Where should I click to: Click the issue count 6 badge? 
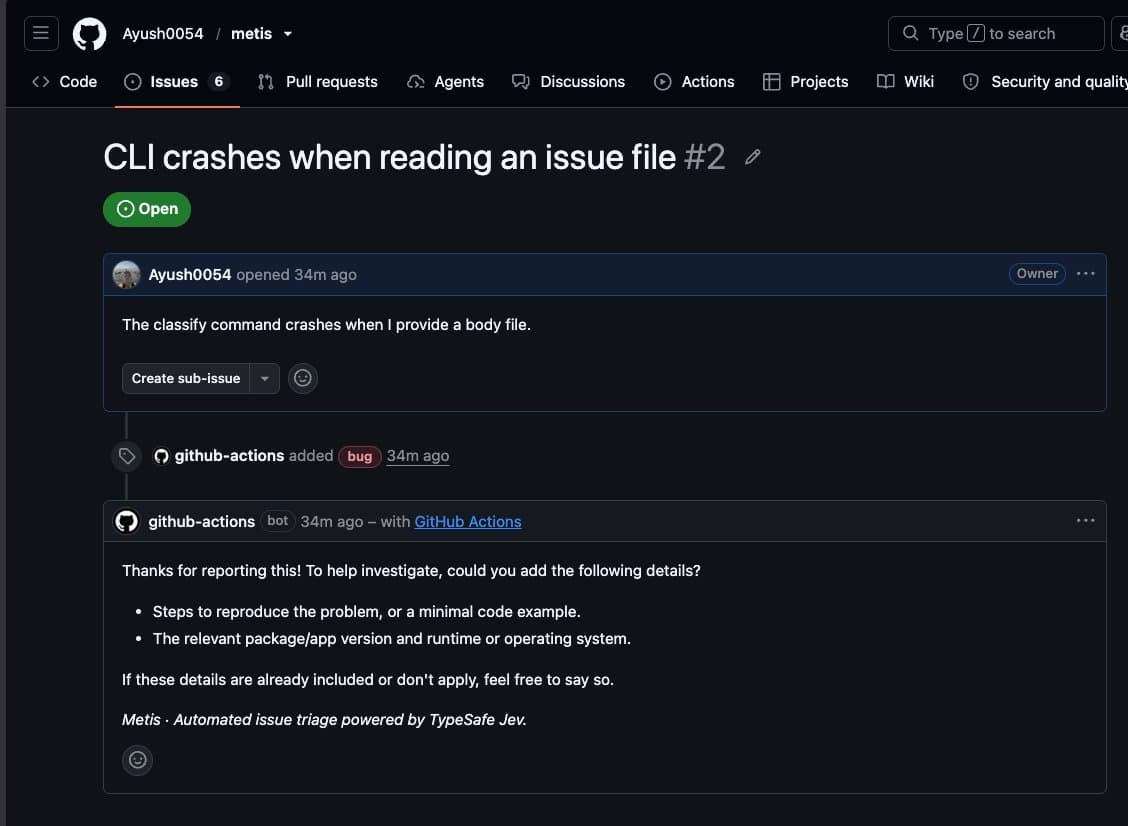tap(219, 81)
